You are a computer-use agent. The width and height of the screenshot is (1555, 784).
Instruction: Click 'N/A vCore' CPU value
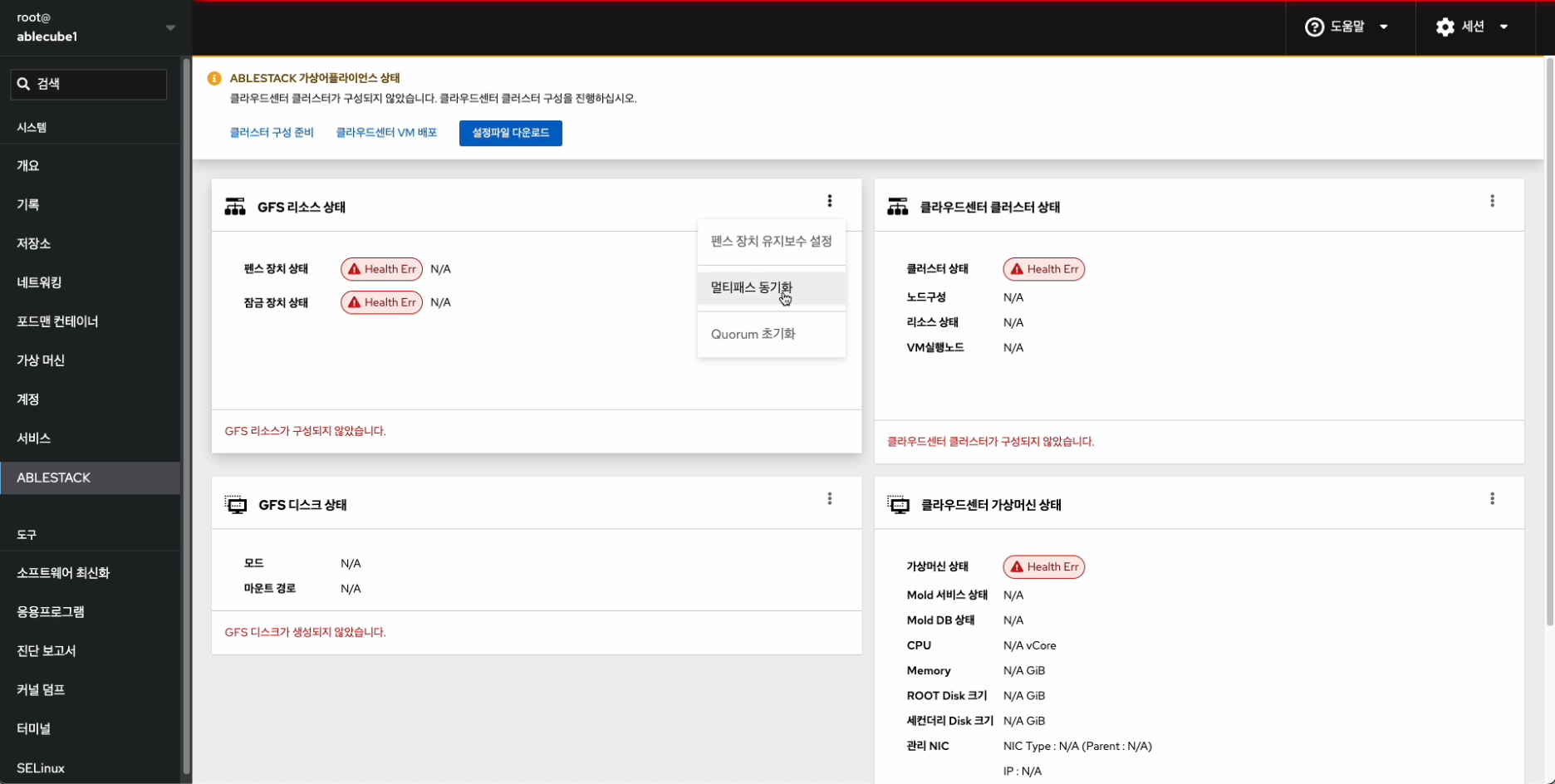[x=1029, y=645]
